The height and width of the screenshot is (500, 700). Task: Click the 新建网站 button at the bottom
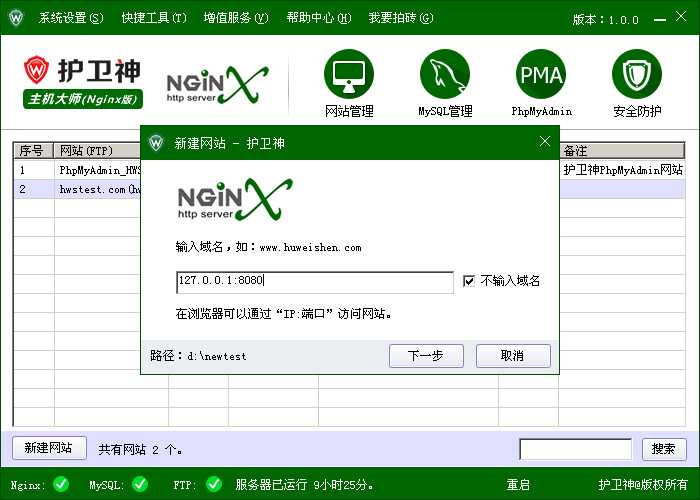point(49,448)
